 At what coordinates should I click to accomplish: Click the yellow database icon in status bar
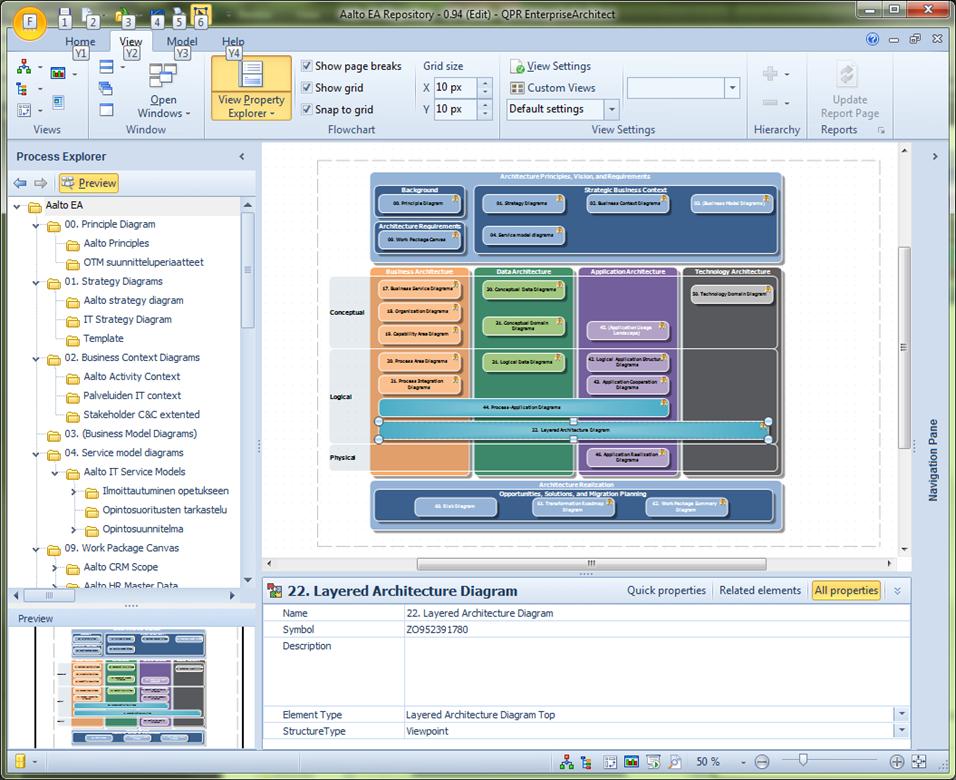(x=20, y=760)
